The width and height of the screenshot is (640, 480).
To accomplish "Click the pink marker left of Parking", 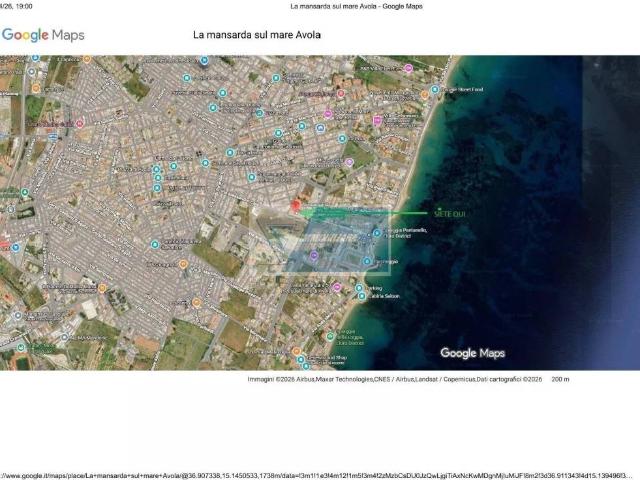I will [x=337, y=287].
